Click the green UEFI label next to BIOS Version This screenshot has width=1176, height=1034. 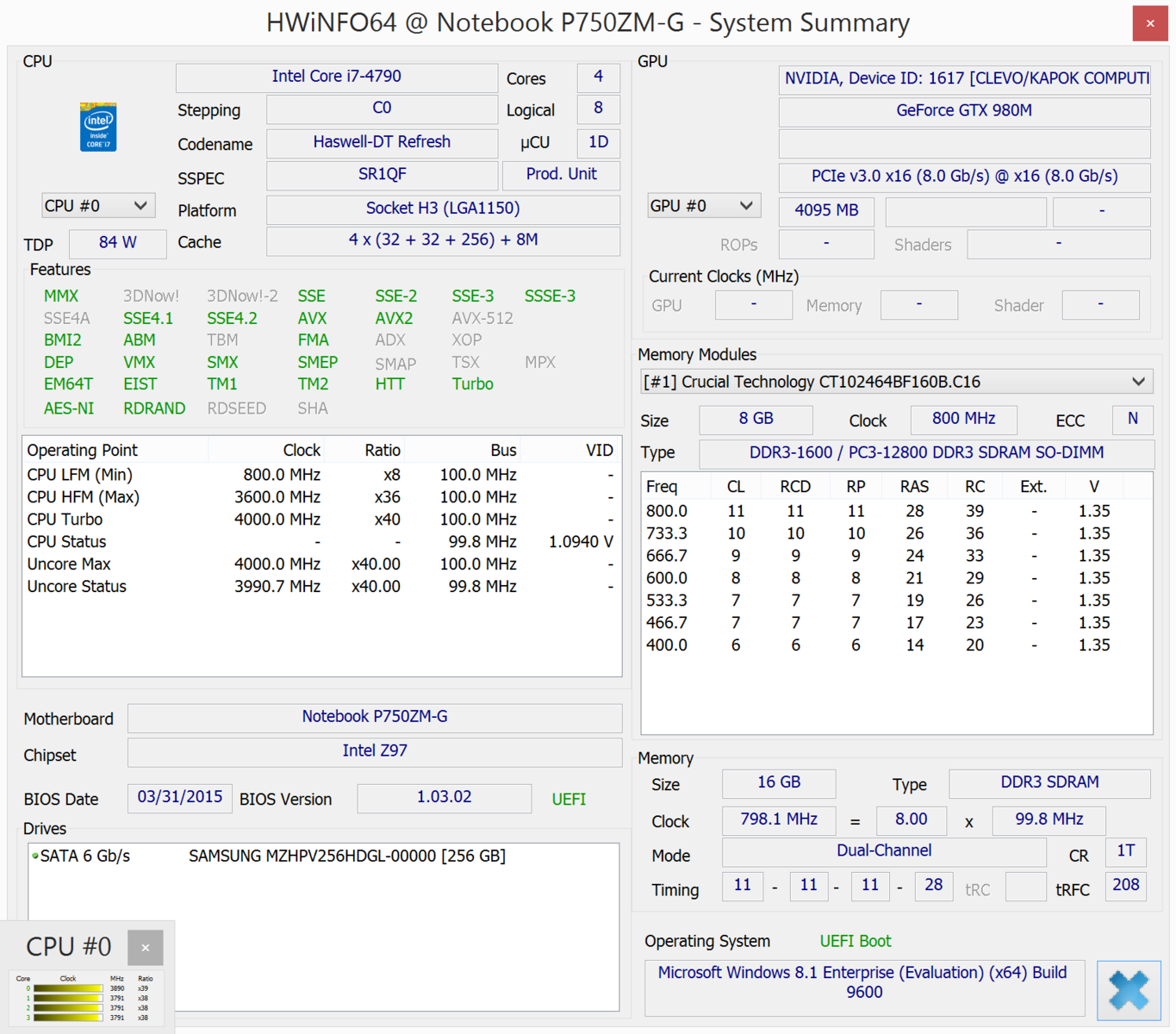point(569,800)
